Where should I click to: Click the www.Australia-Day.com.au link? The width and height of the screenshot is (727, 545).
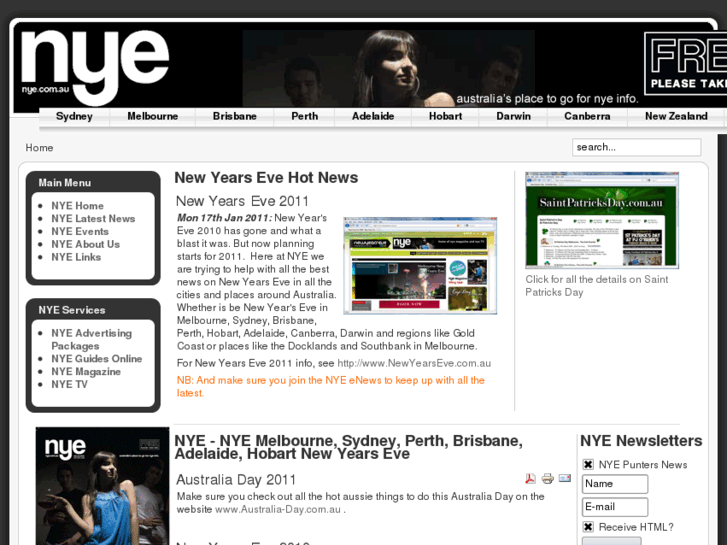[x=278, y=509]
